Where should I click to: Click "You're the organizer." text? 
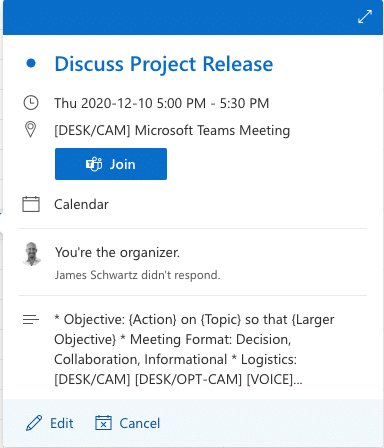pos(117,252)
